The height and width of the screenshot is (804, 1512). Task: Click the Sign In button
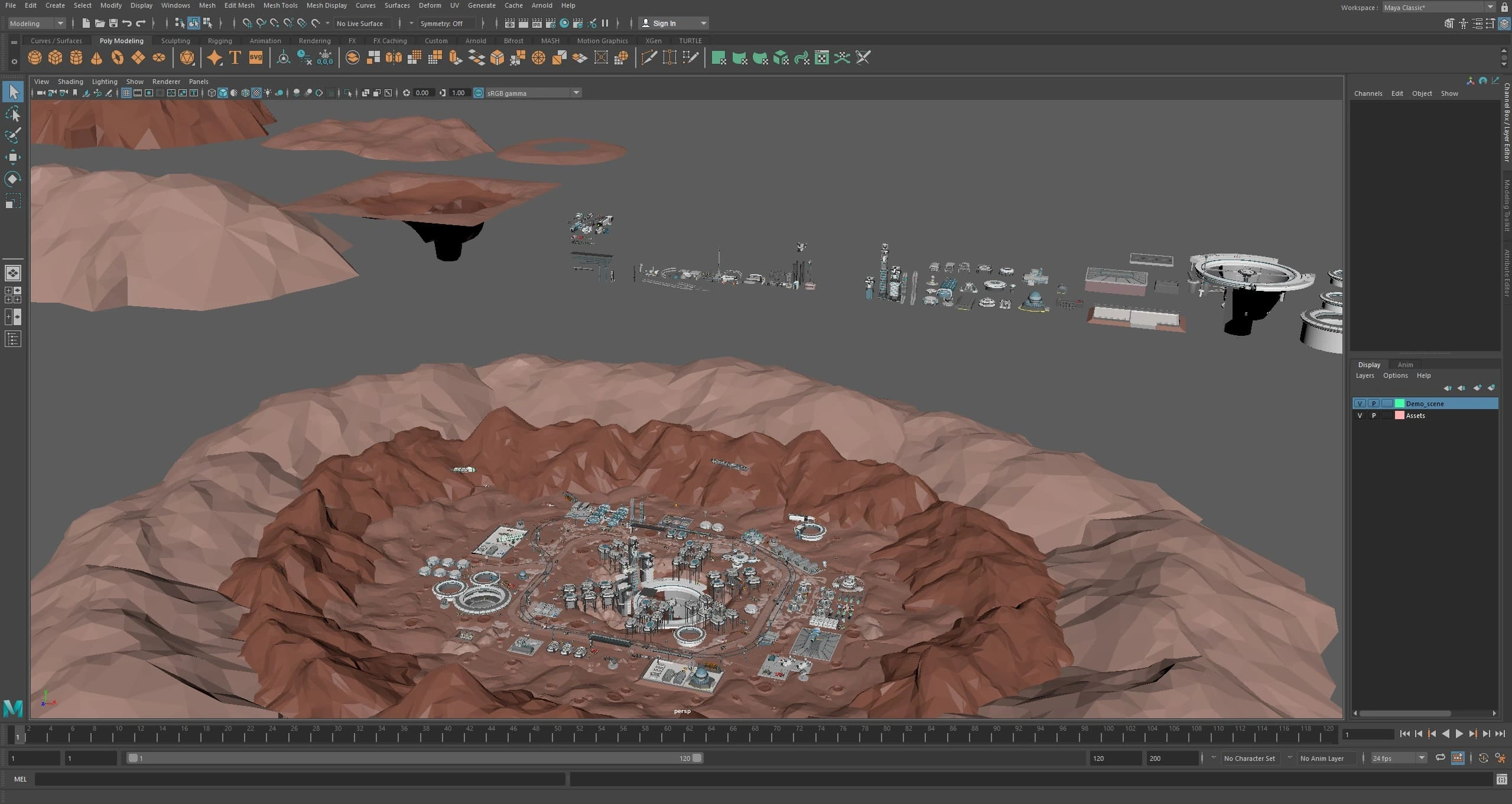click(664, 23)
